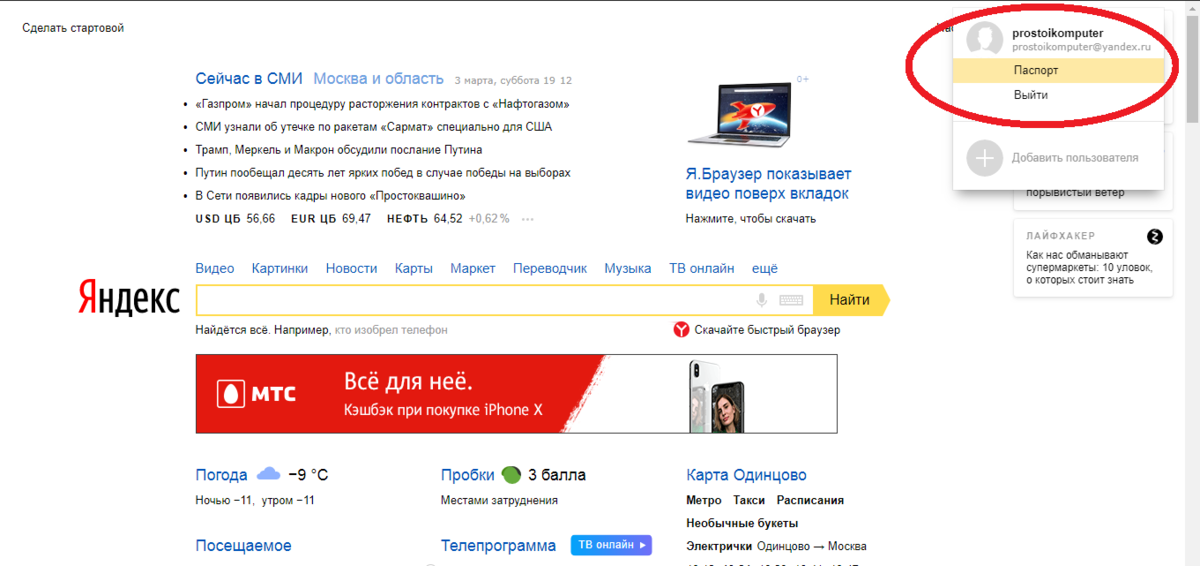Select Паспорт in the account menu
The image size is (1200, 566).
click(1058, 71)
